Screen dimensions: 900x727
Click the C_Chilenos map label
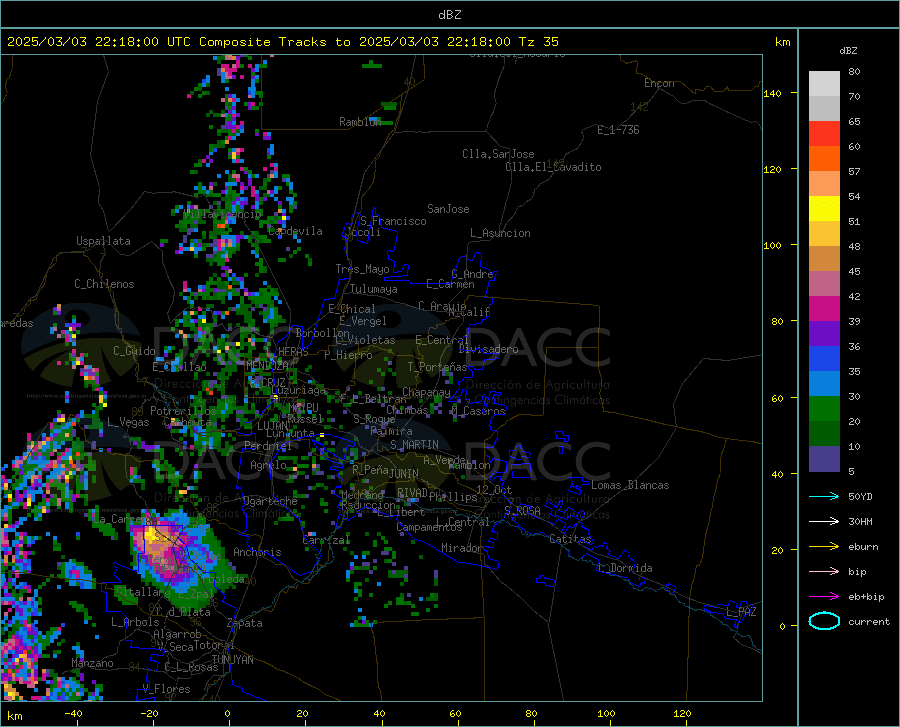104,284
